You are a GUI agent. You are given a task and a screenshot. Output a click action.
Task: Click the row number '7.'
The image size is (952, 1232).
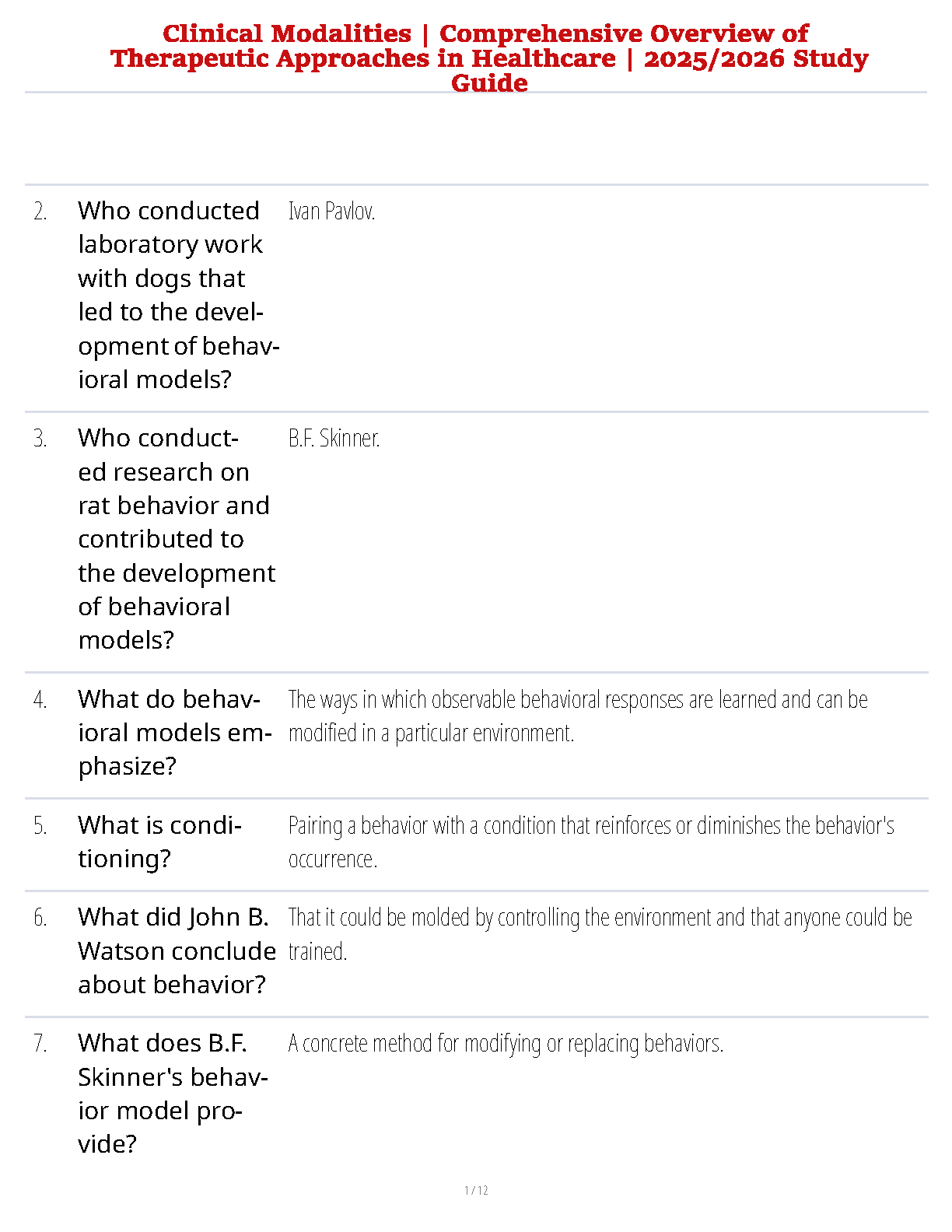tap(40, 1044)
